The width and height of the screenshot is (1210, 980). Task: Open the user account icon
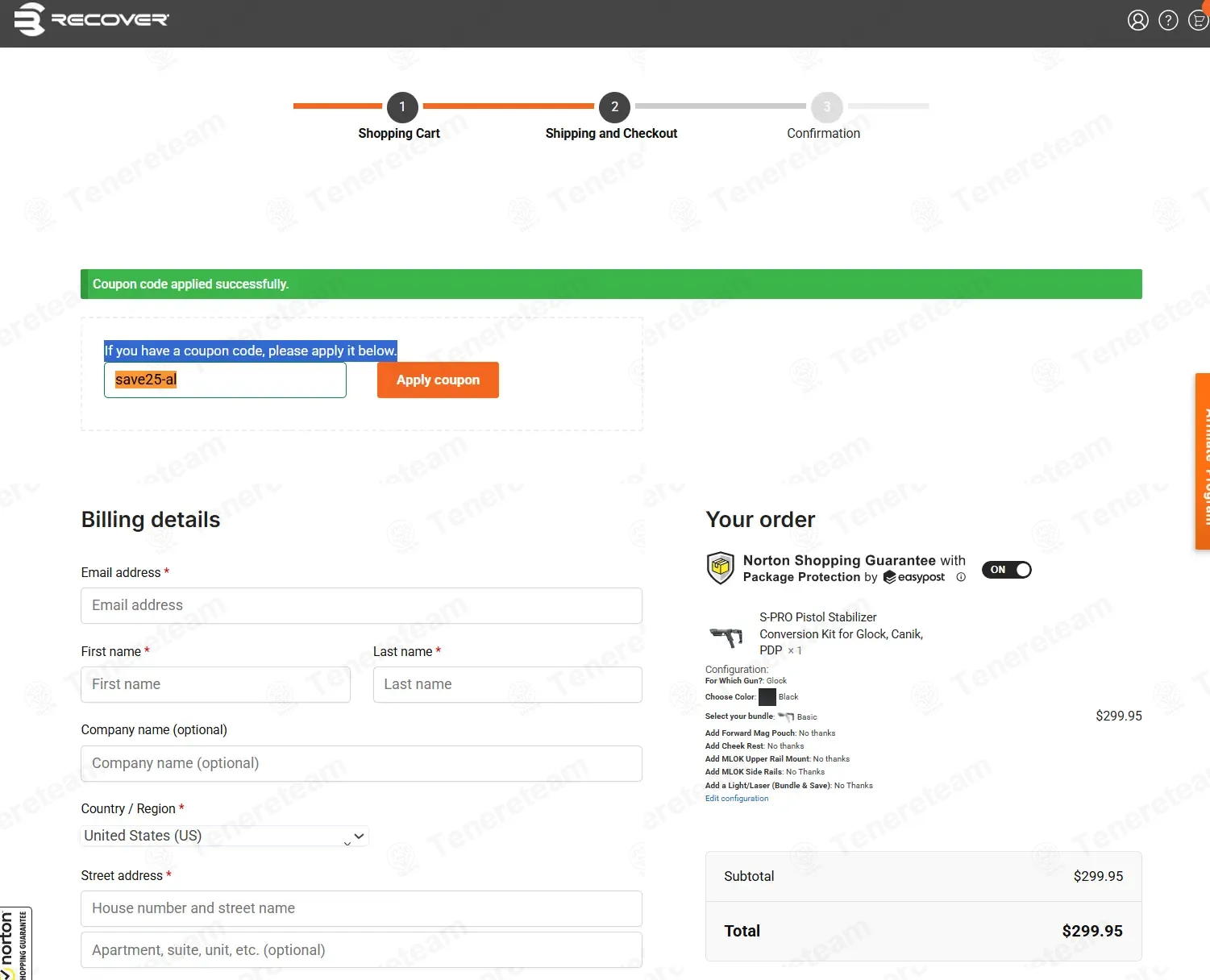point(1137,20)
